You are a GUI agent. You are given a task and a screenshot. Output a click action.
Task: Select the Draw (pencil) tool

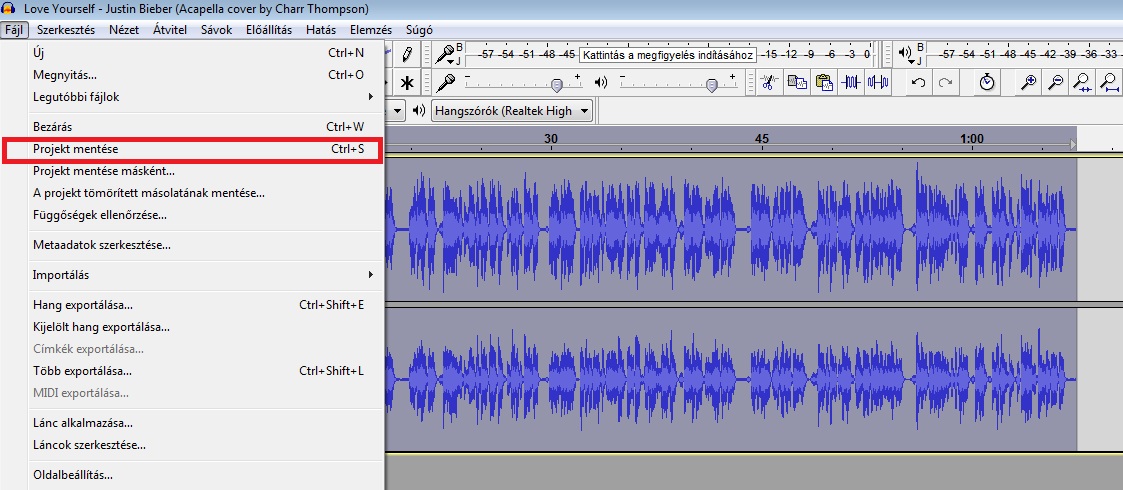click(x=407, y=54)
